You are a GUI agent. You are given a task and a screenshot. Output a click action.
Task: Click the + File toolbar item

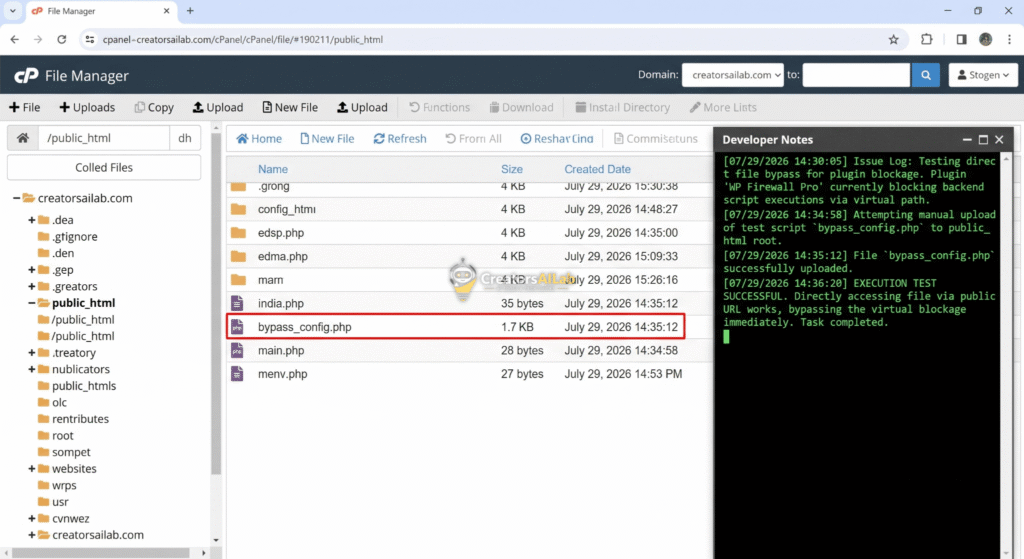coord(24,107)
